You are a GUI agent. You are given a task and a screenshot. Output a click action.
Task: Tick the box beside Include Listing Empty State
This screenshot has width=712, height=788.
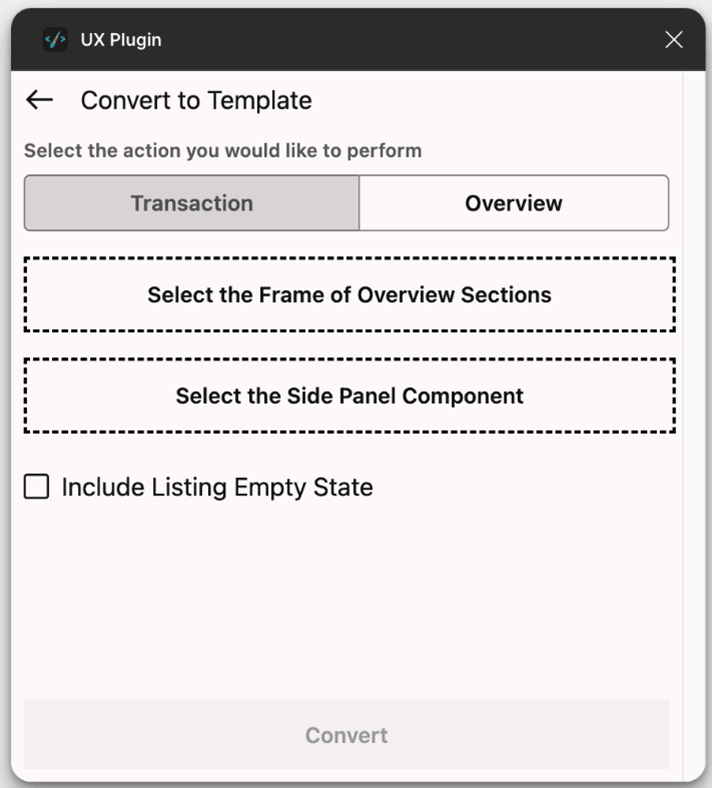(x=37, y=487)
